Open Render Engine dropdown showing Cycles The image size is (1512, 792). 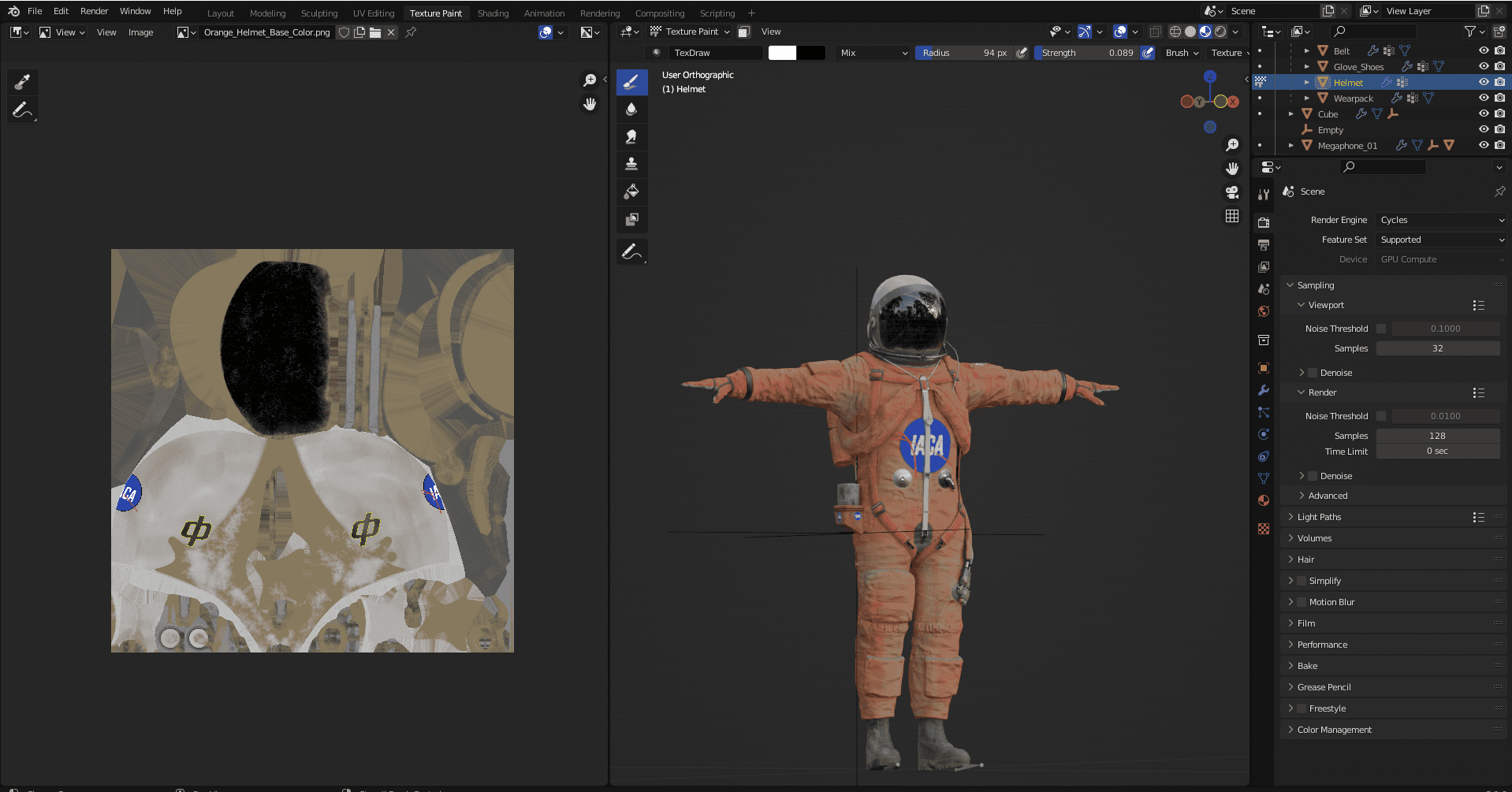click(x=1441, y=220)
